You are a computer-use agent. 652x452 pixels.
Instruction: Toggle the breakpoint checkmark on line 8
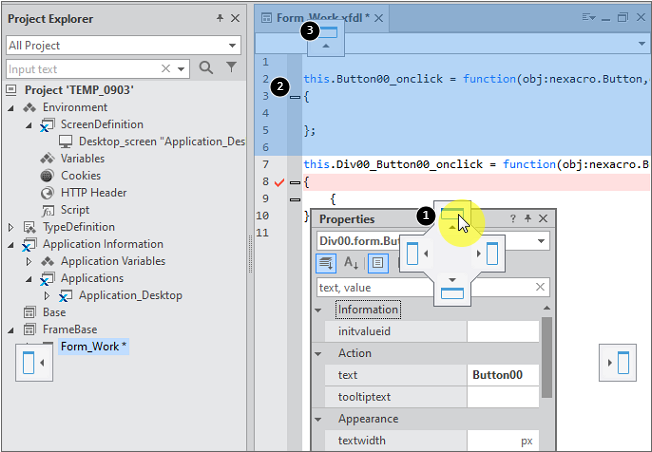pos(281,183)
